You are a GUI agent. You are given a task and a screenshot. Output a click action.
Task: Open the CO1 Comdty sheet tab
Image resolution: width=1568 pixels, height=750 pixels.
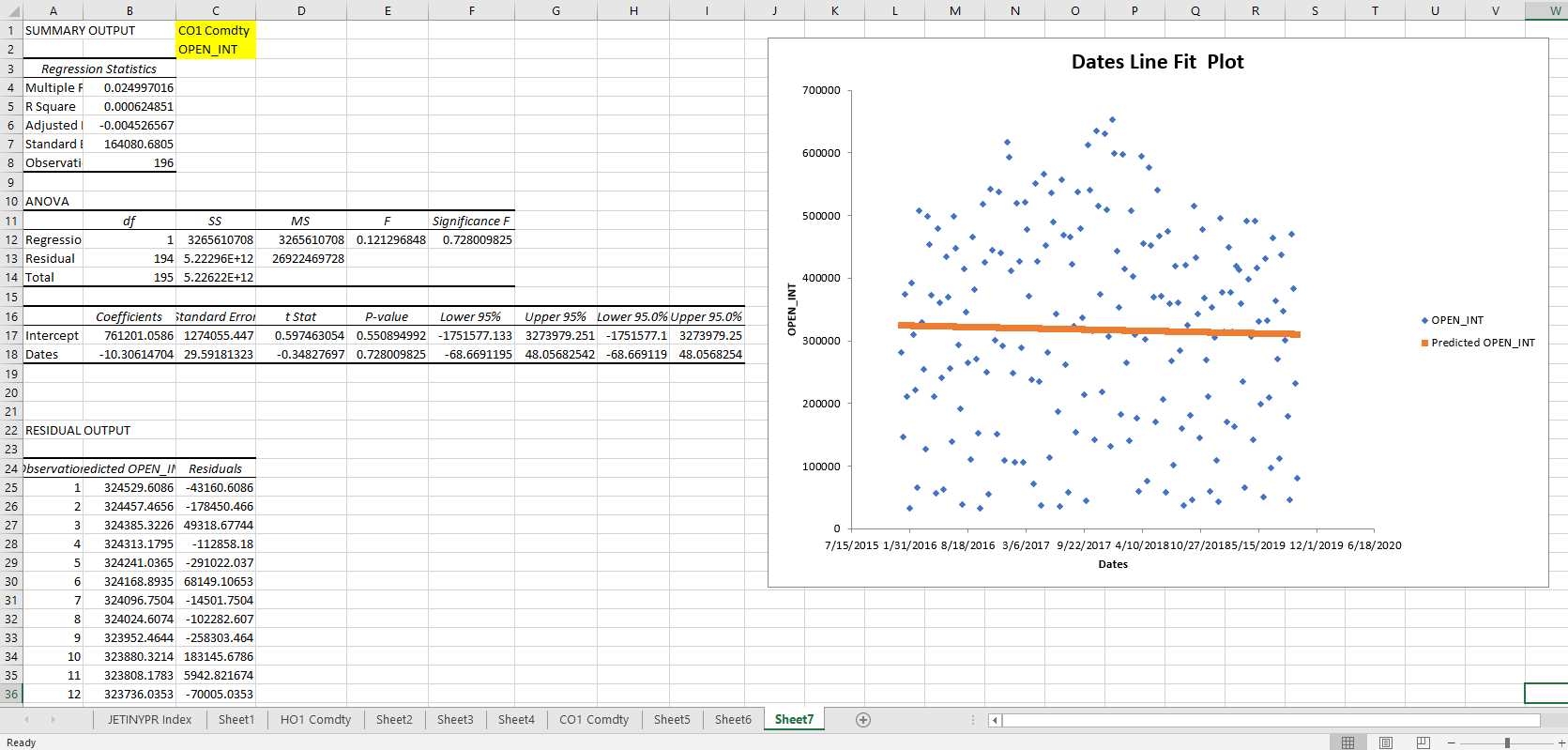coord(594,720)
